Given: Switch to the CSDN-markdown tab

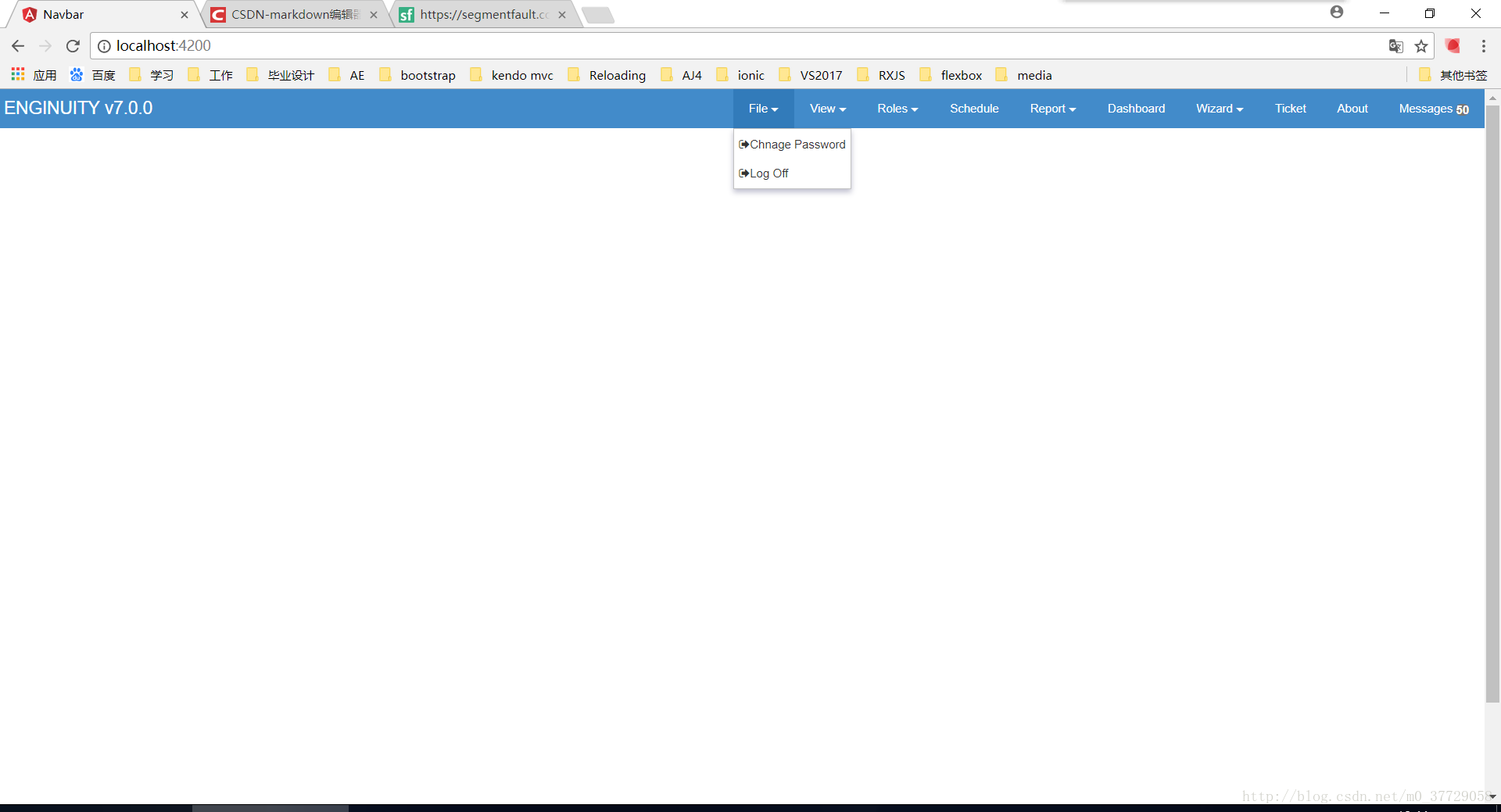Looking at the screenshot, I should (294, 14).
